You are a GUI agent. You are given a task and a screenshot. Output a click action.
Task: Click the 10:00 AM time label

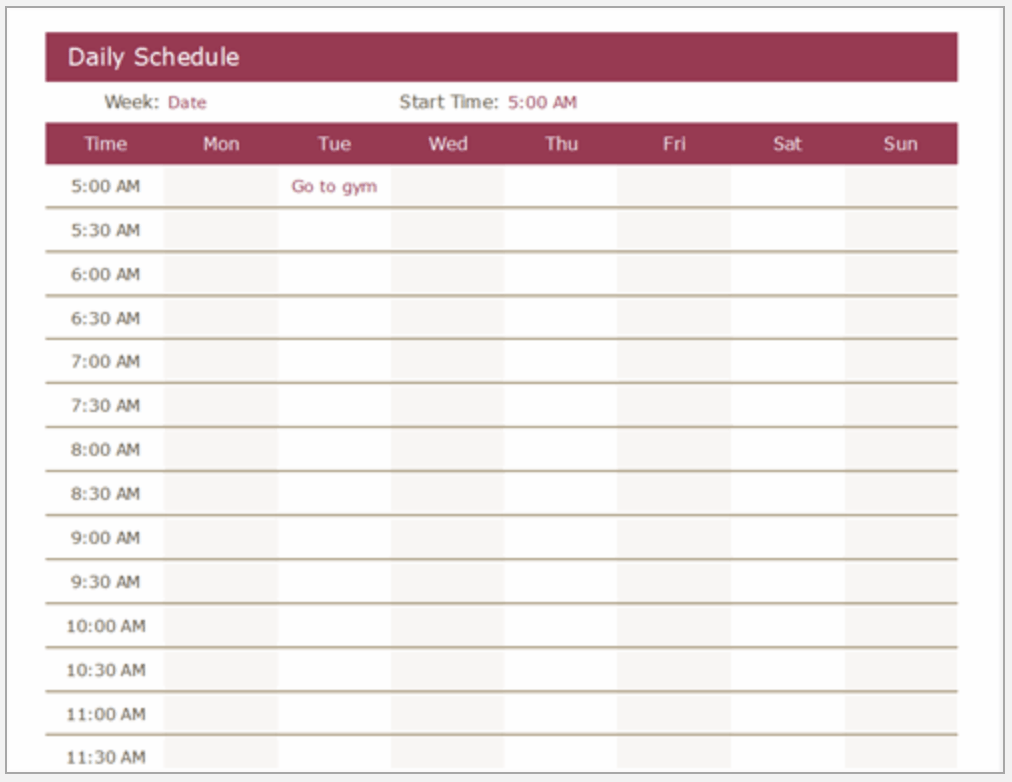(x=105, y=626)
